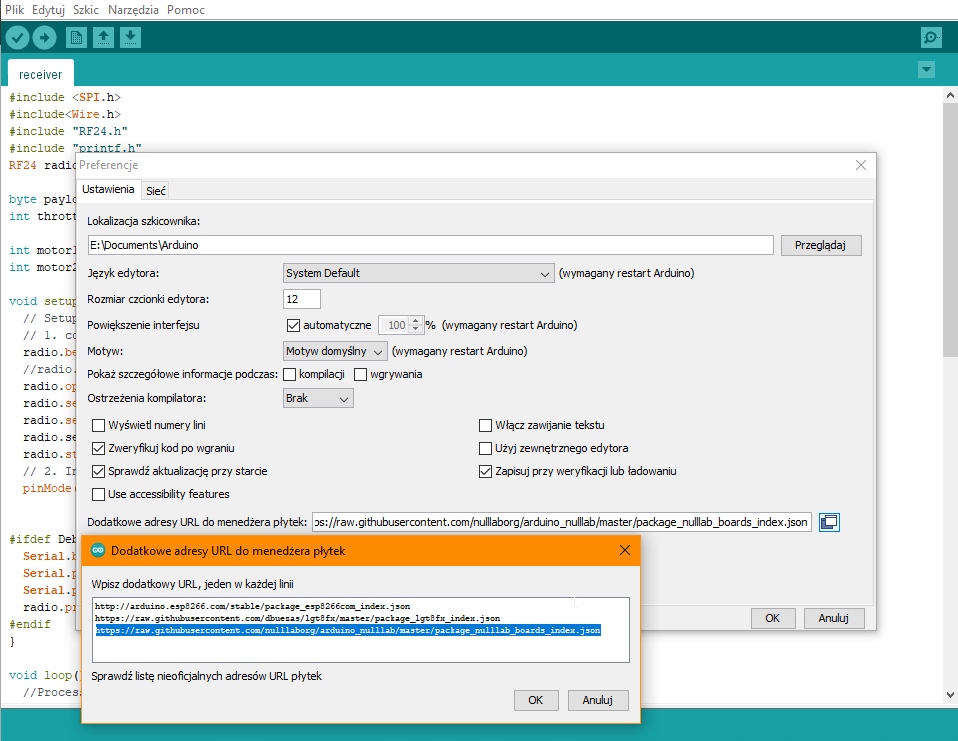Click the board URLs editor window icon
958x741 pixels.
pos(829,522)
